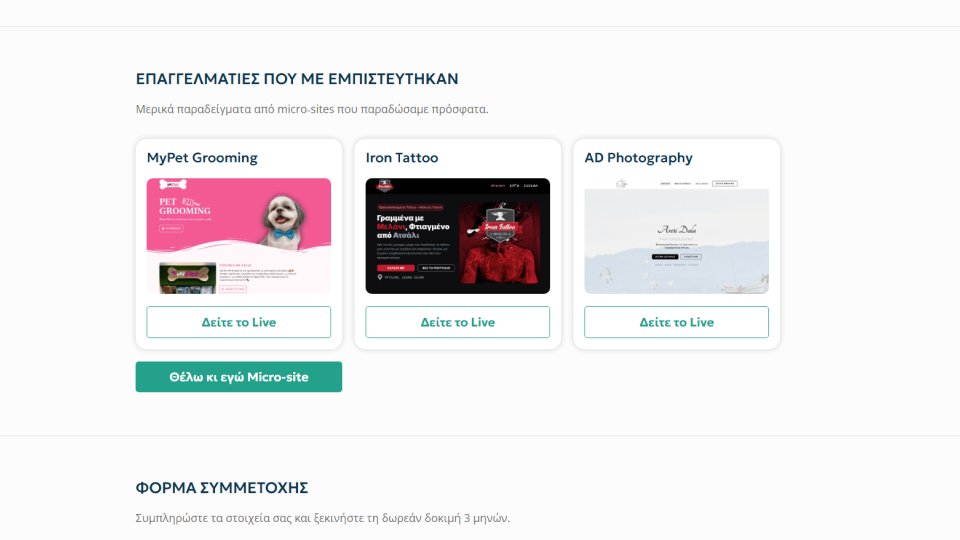Open AD Photography's 'Δείτε το Live' button
The image size is (960, 540).
677,322
